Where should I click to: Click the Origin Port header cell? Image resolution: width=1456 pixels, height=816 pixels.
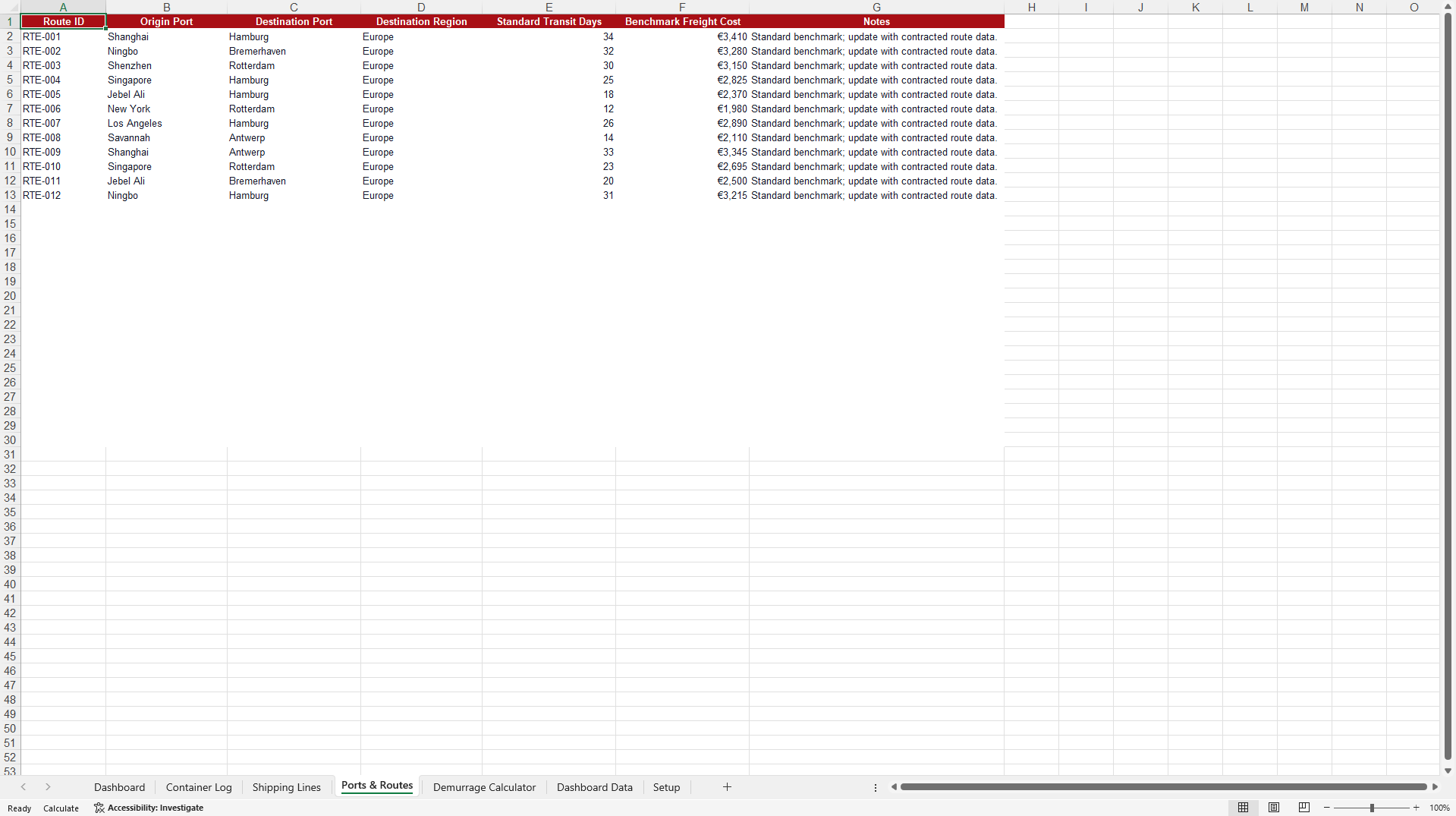coord(166,21)
